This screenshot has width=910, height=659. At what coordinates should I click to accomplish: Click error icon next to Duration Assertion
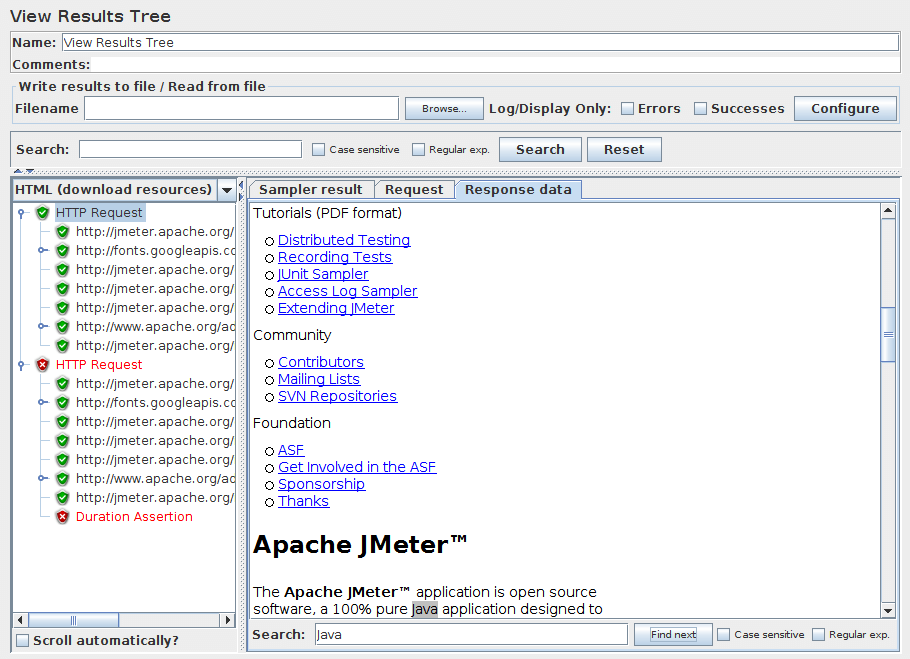(60, 516)
